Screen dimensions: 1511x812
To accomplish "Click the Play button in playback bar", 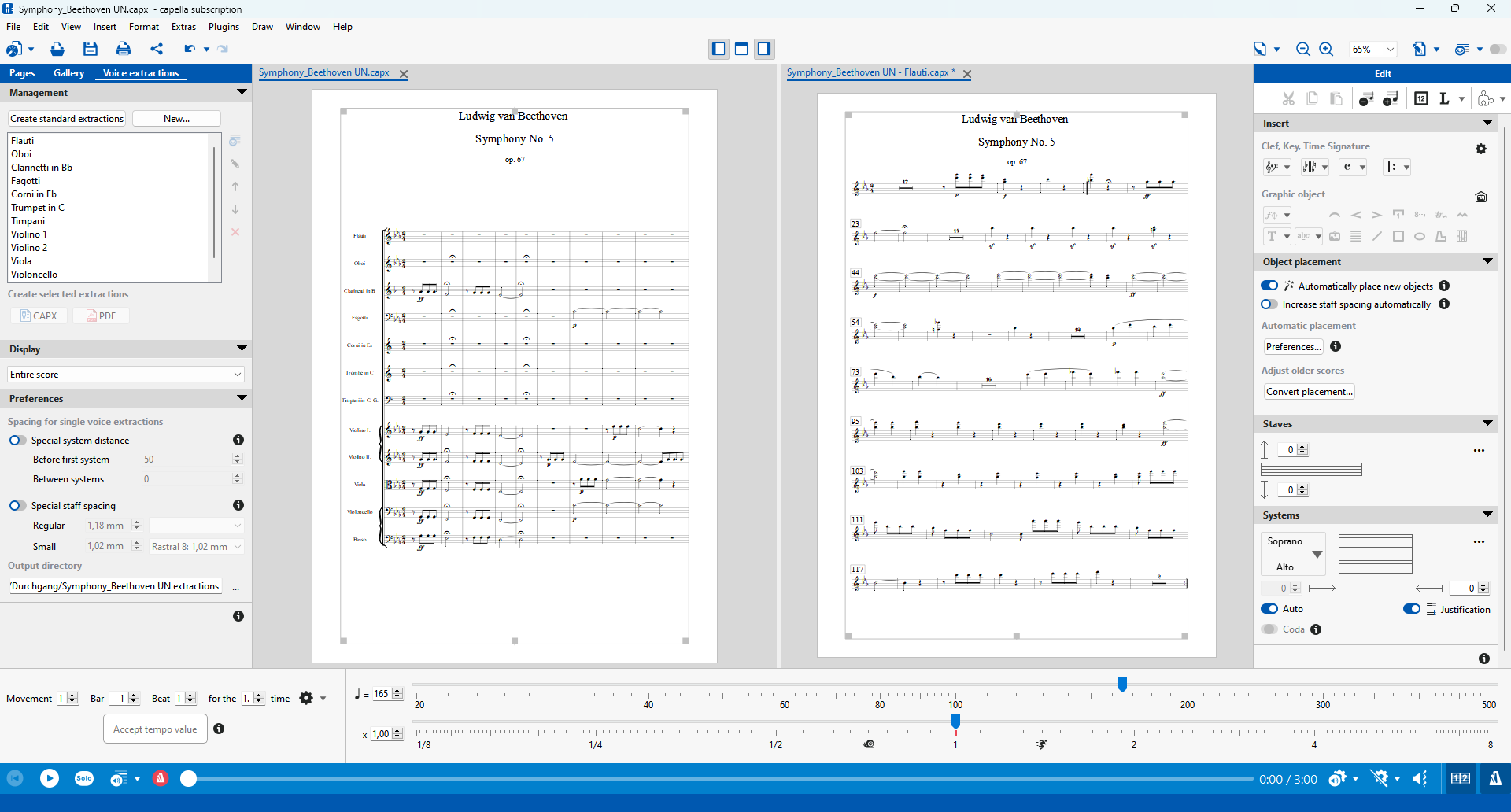I will click(x=50, y=779).
